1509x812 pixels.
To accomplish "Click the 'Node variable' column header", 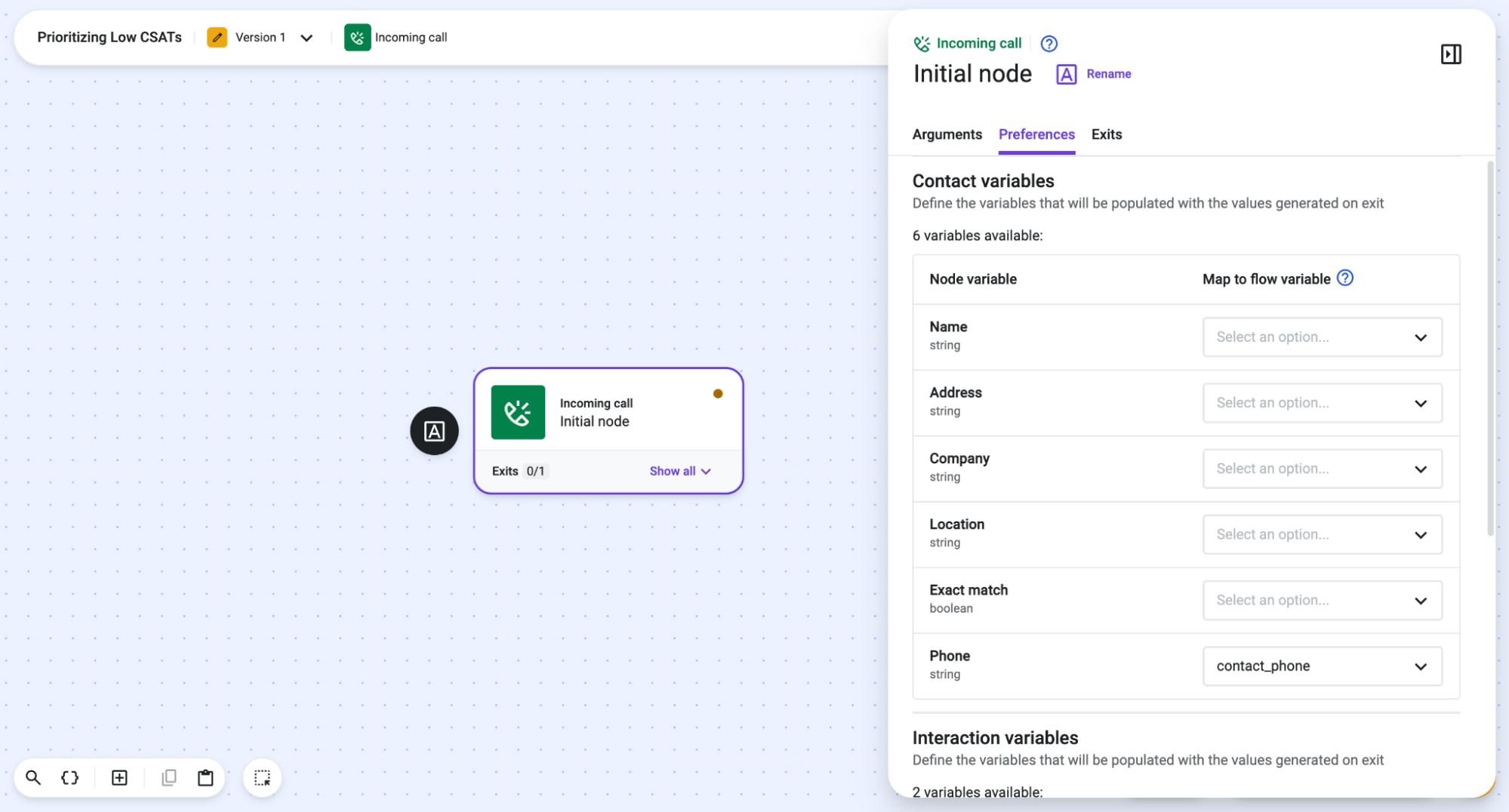I will pos(972,279).
